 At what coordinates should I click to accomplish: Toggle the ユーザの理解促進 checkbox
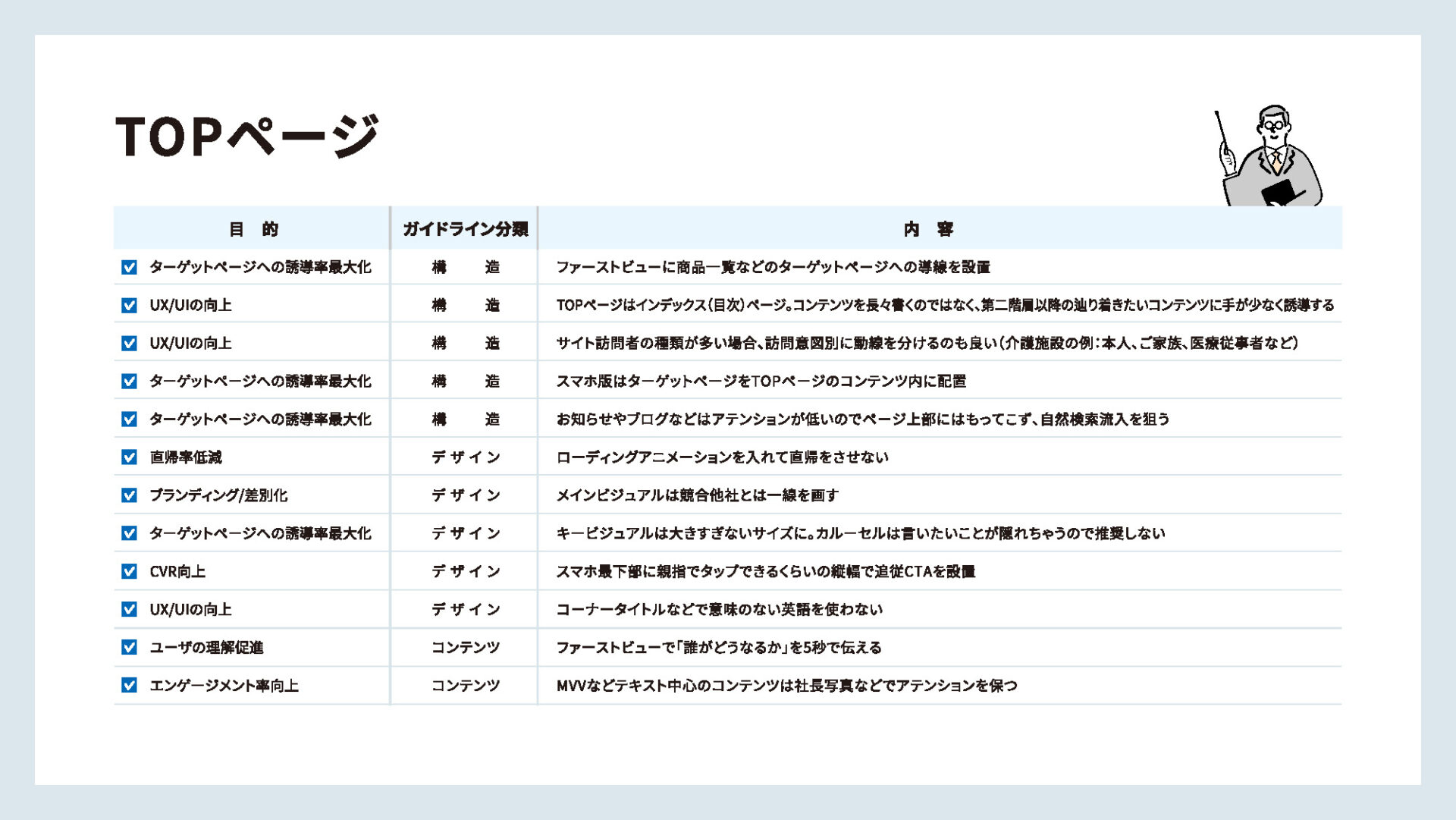tap(130, 647)
